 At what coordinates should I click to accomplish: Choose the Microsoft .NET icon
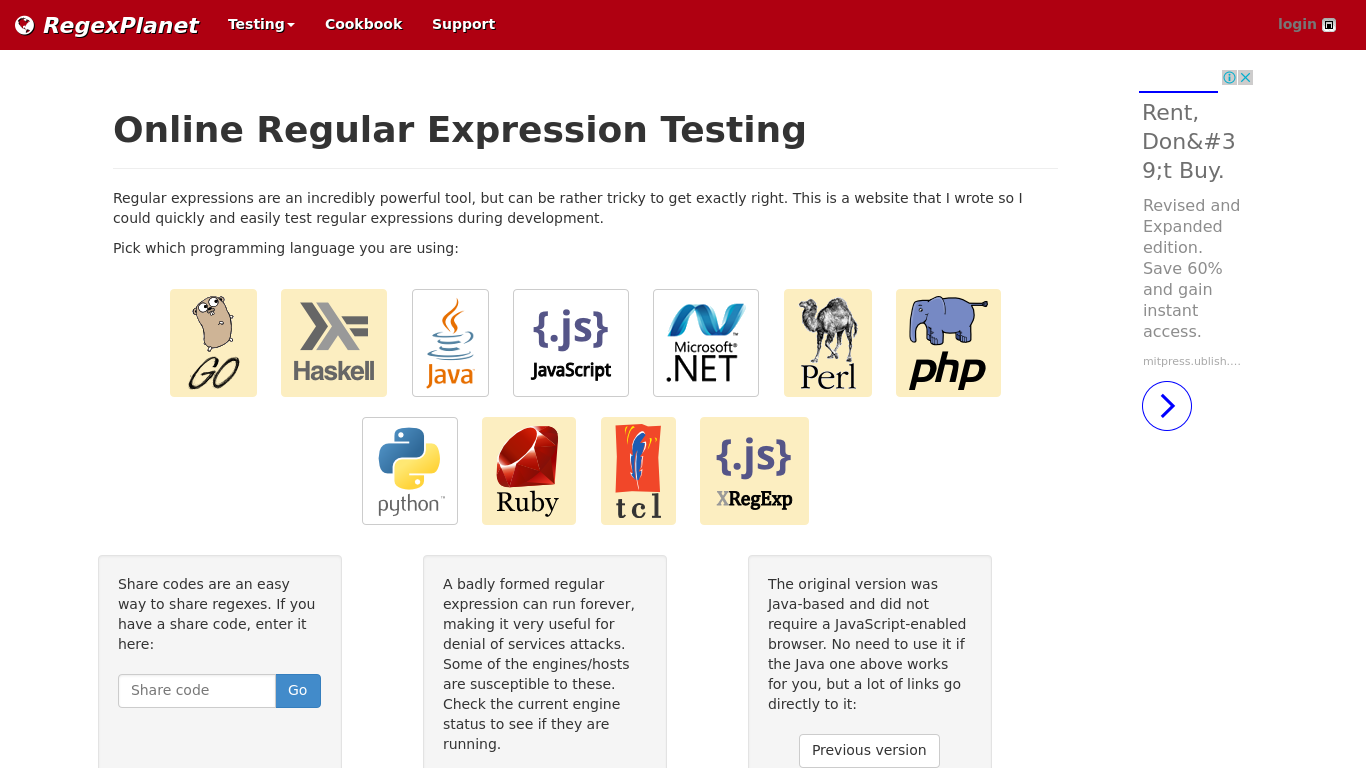(x=706, y=343)
